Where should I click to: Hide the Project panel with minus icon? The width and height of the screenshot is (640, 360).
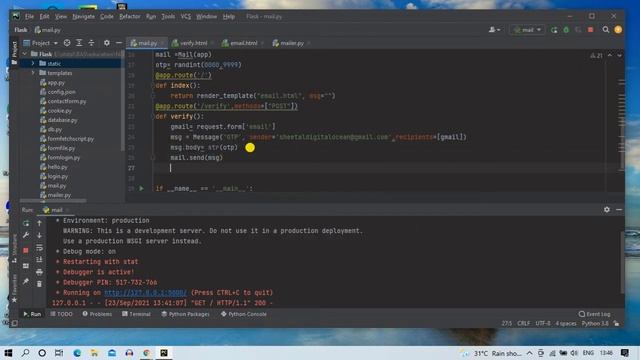tap(119, 43)
